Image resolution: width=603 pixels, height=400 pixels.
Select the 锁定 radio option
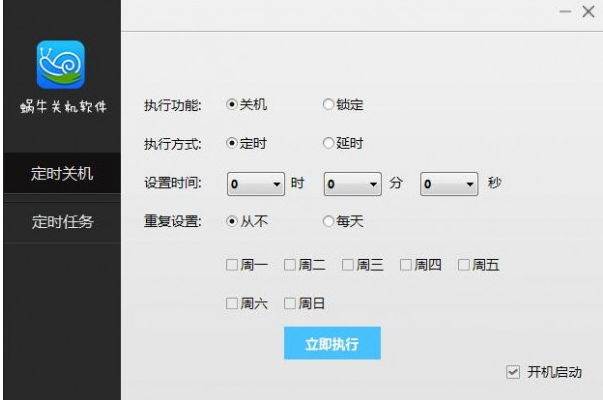point(328,104)
